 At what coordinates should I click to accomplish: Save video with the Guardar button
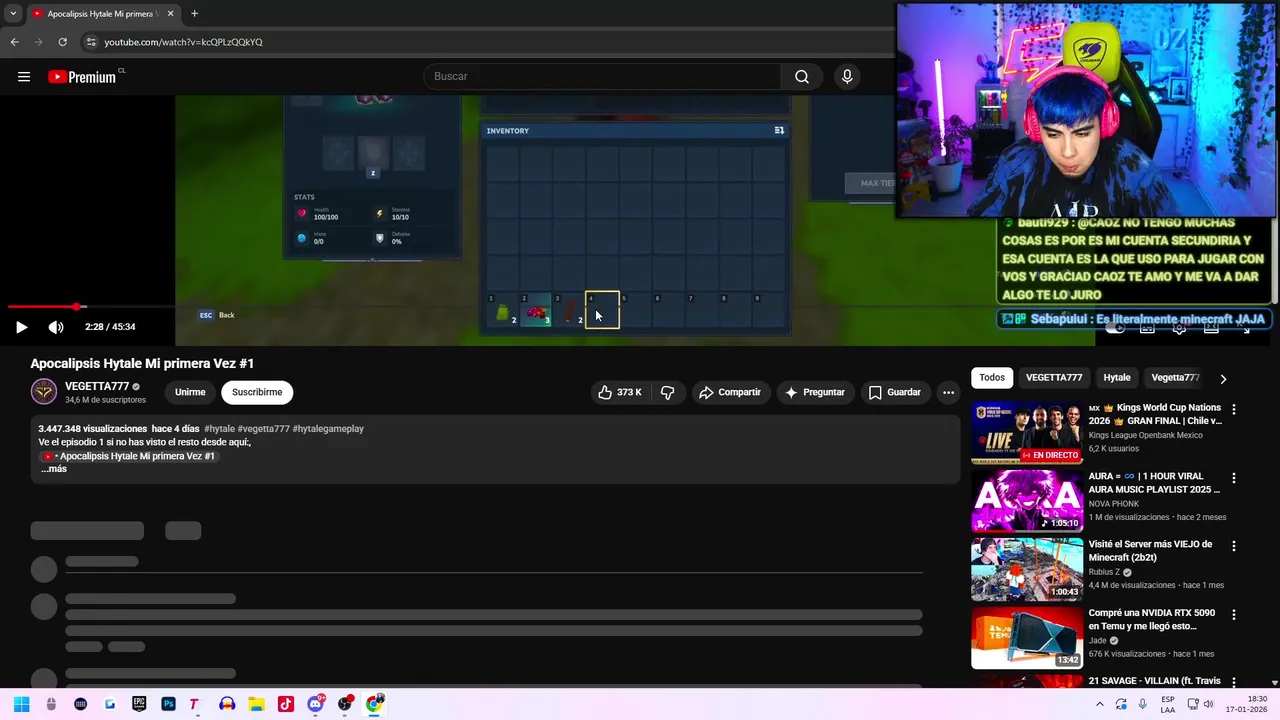894,393
